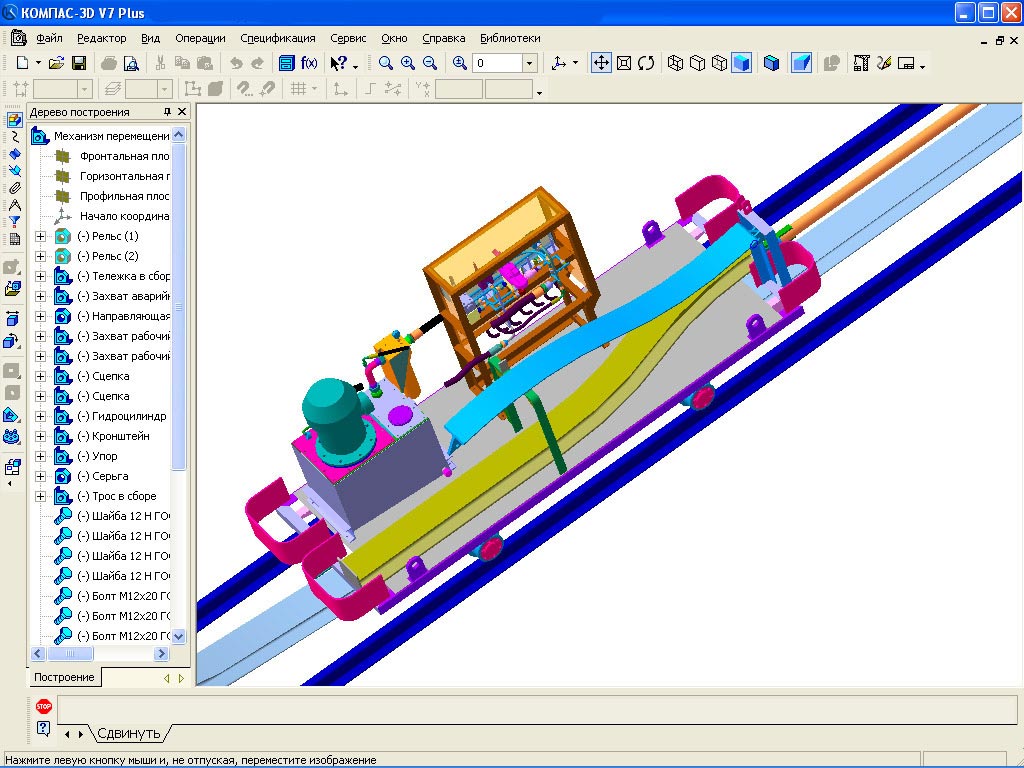Click the zoom in magnifier icon
Screen dimensions: 1024x768
coord(407,63)
